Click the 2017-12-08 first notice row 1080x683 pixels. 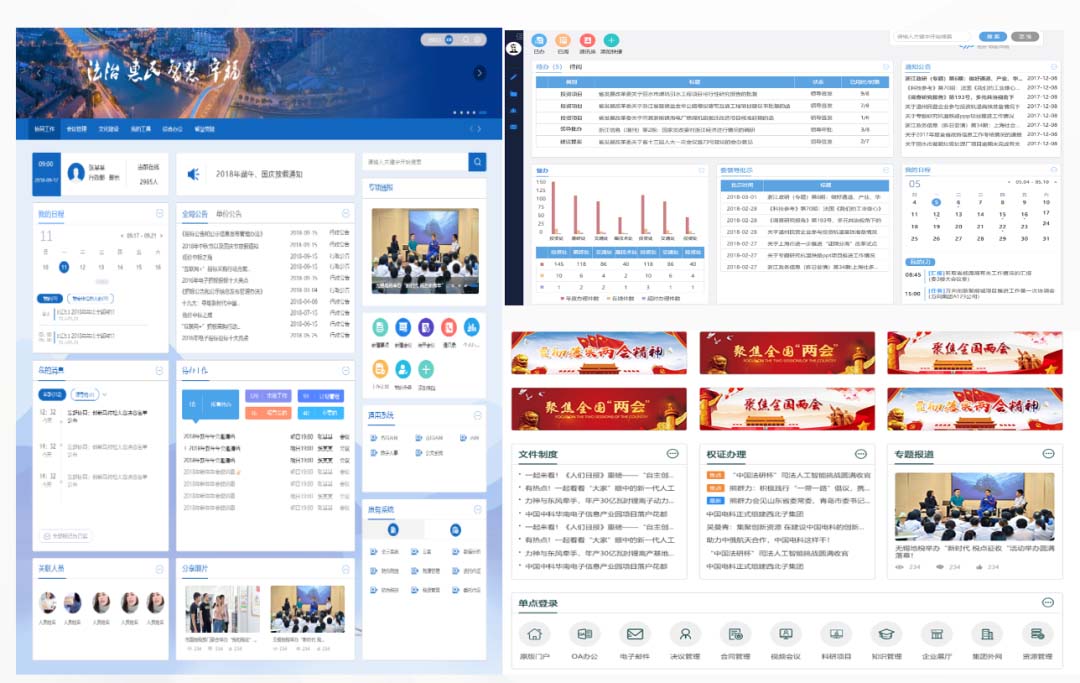(x=981, y=78)
